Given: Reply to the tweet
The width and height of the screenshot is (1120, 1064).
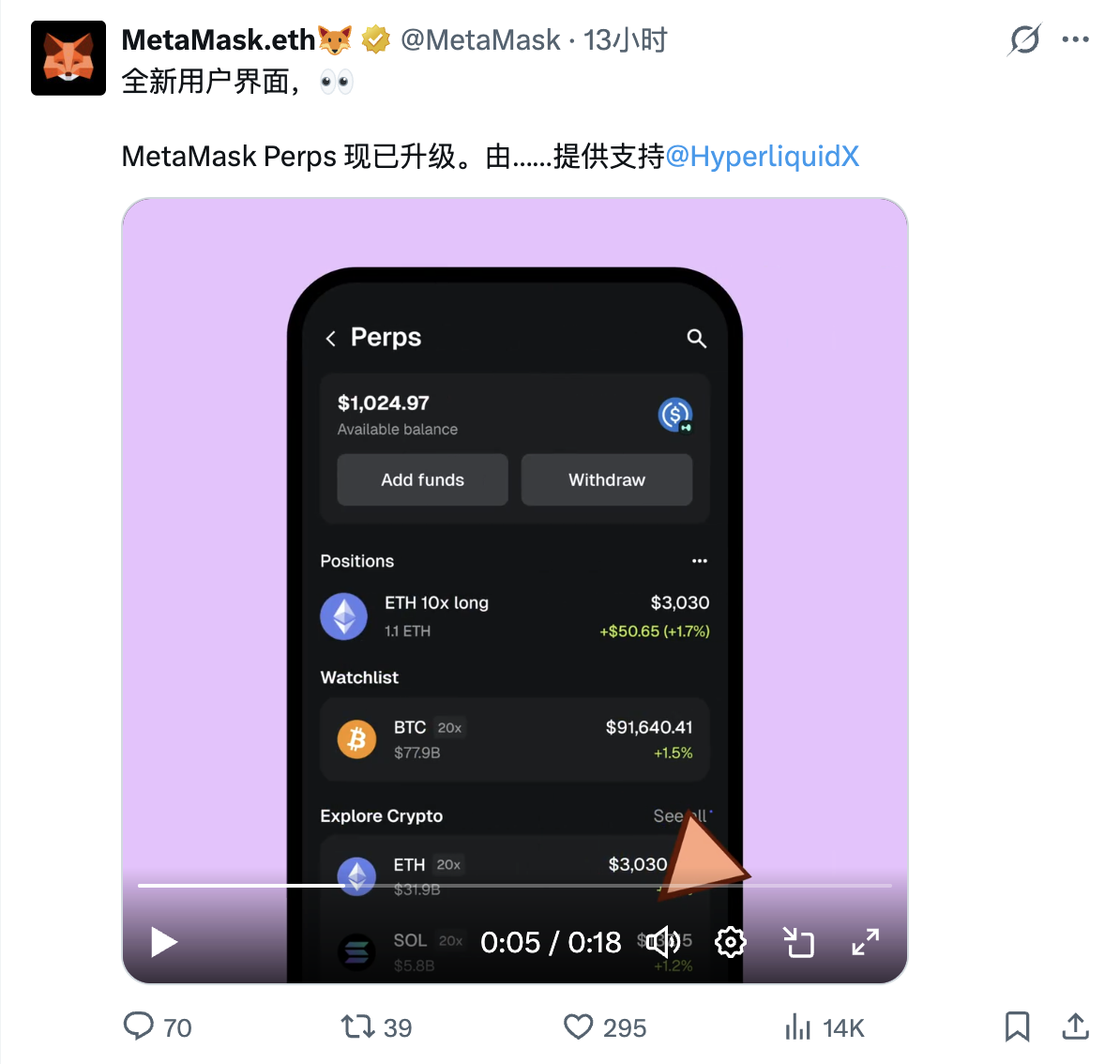Looking at the screenshot, I should (x=158, y=1026).
